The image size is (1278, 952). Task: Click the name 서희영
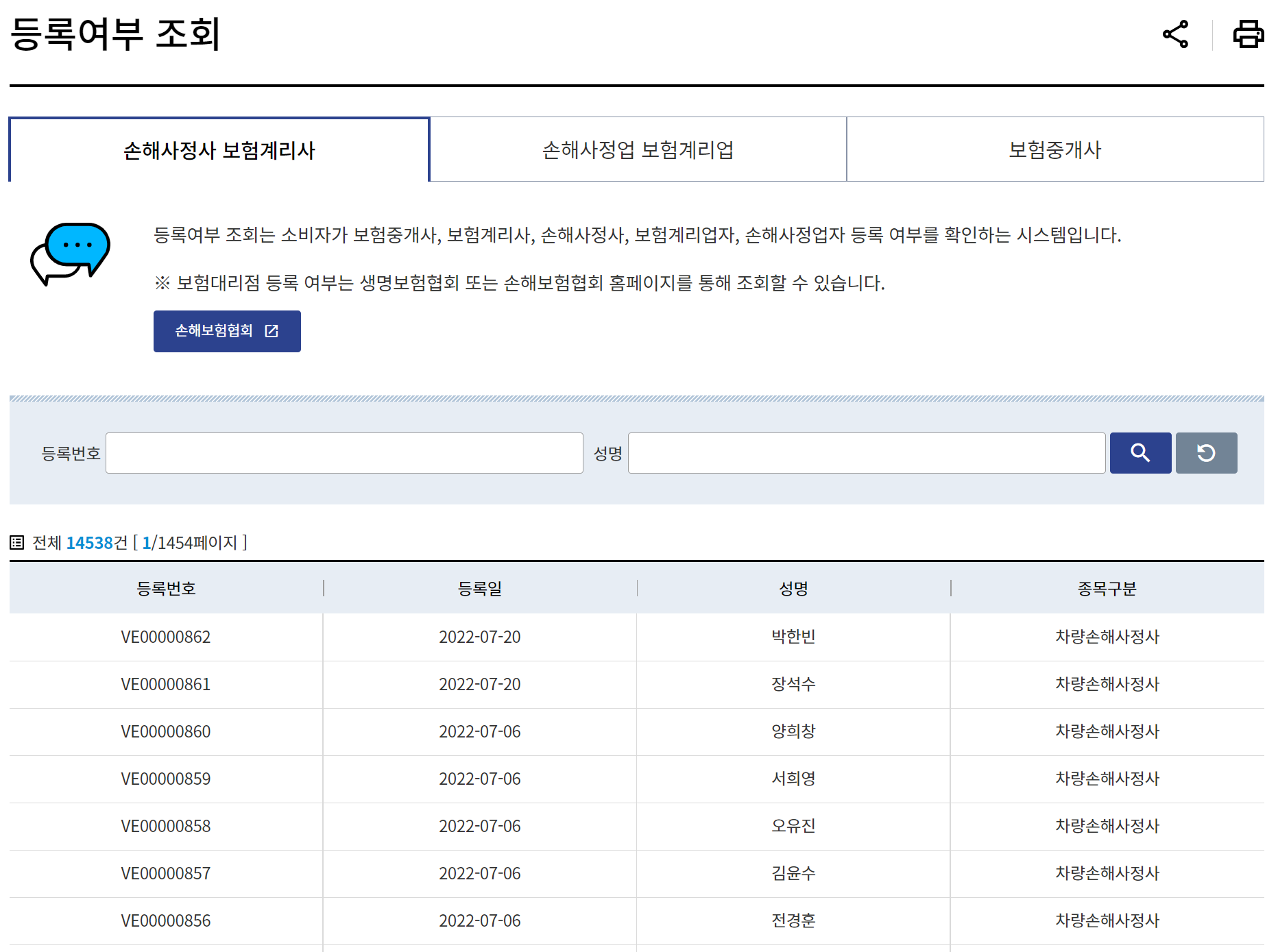793,779
